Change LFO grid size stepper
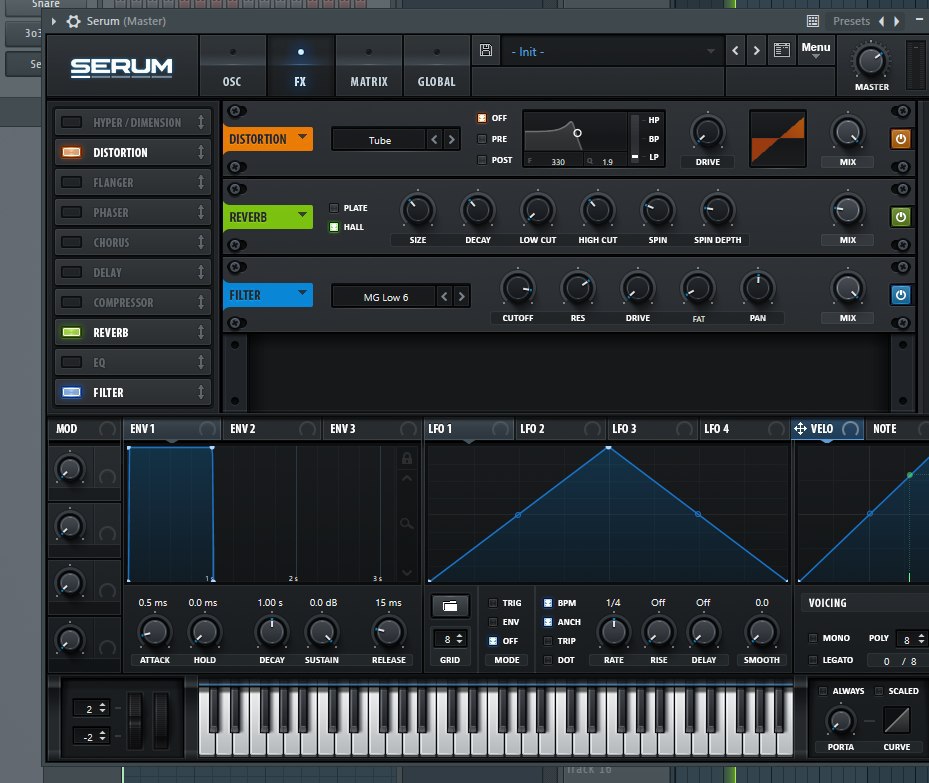 [x=460, y=639]
